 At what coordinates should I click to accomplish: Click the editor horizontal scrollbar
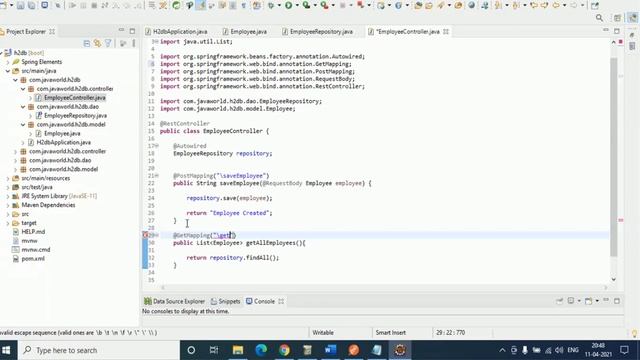(384, 287)
